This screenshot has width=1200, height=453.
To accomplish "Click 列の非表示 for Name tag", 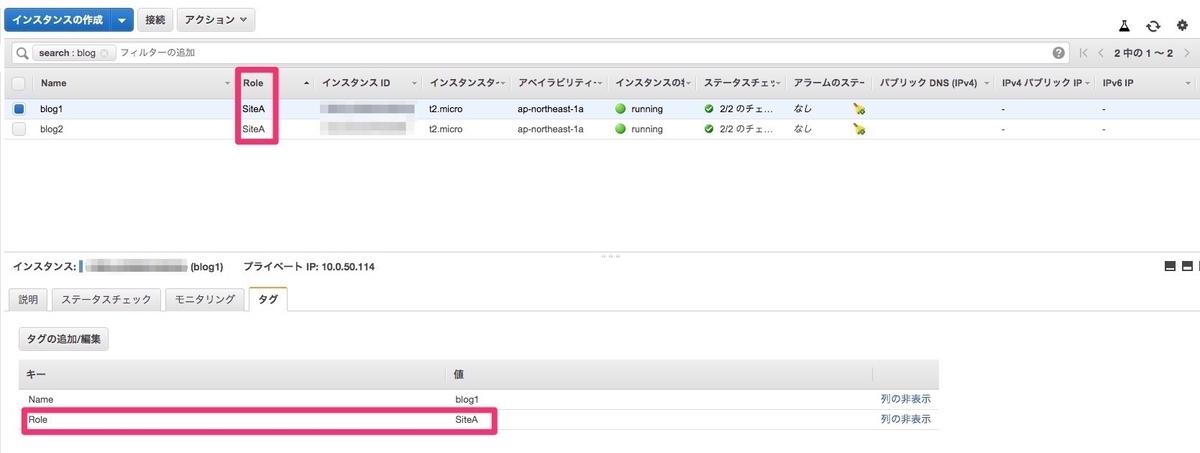I will pyautogui.click(x=906, y=399).
